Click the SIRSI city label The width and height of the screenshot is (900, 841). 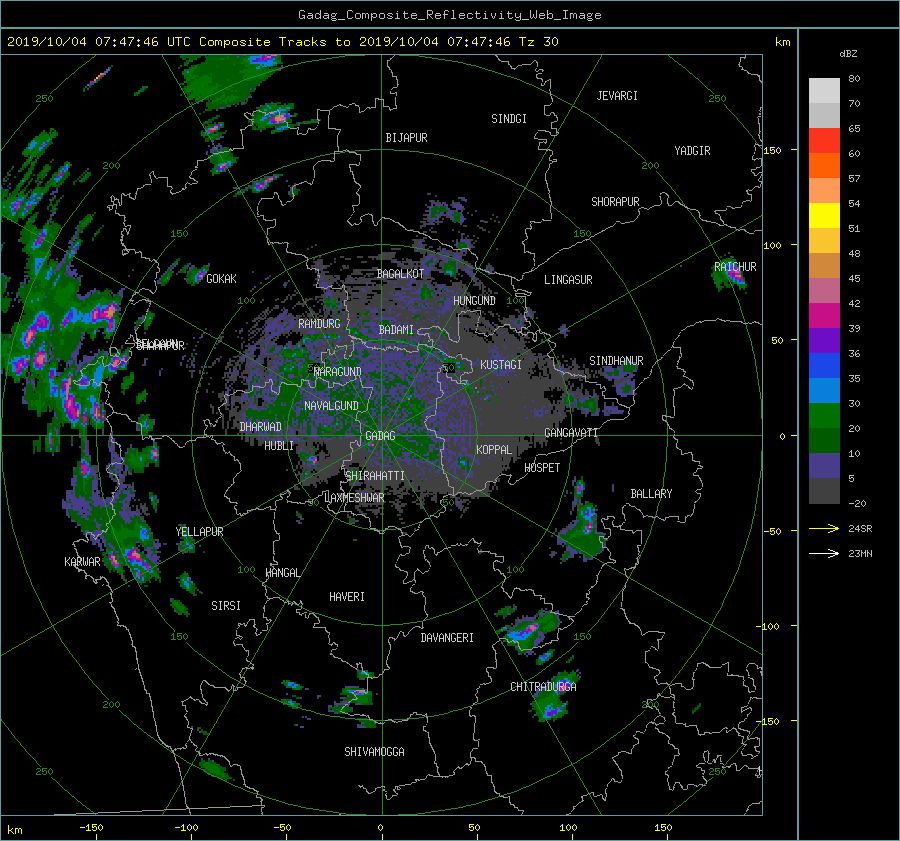click(x=226, y=606)
